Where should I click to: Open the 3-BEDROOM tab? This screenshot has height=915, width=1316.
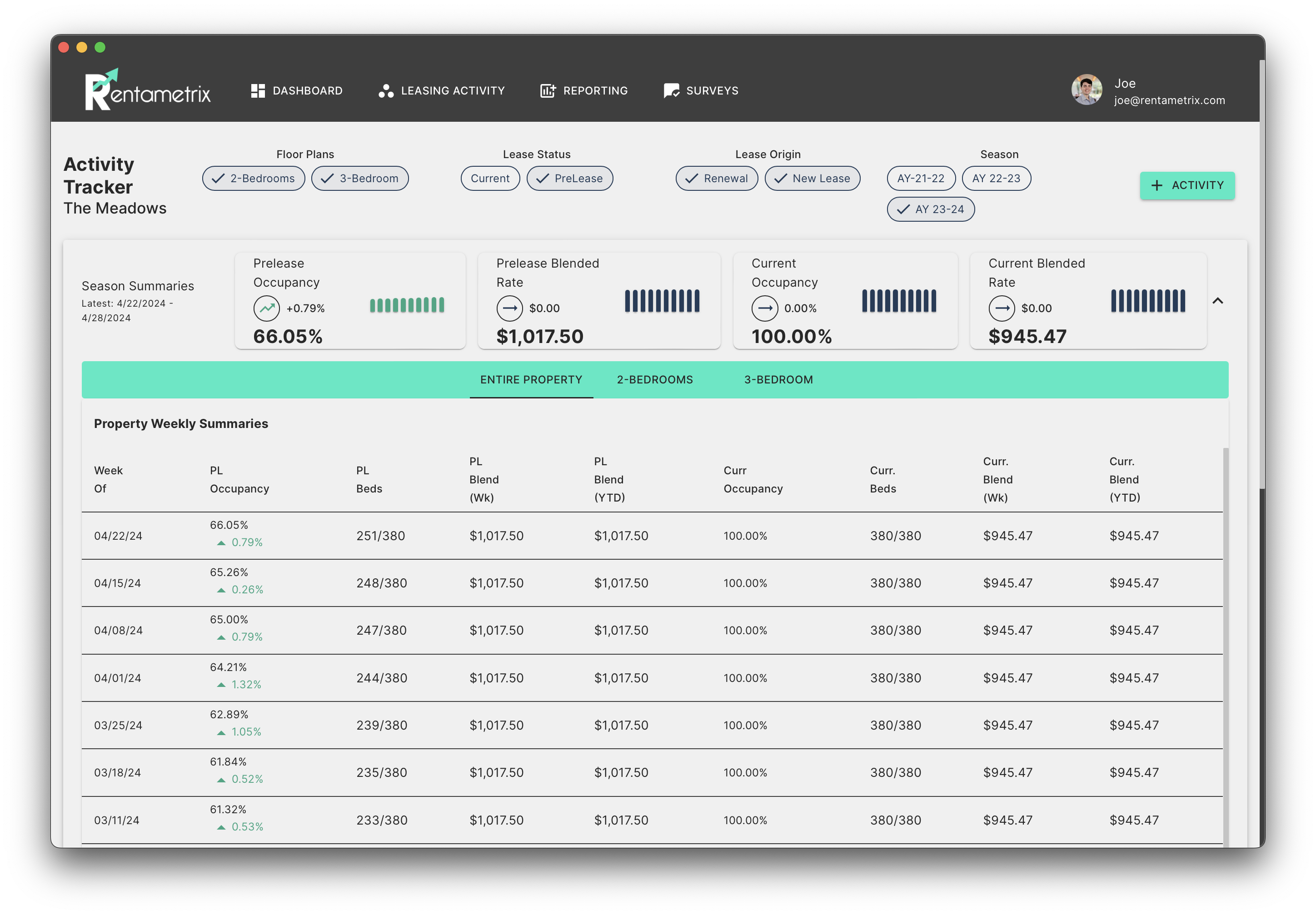778,379
